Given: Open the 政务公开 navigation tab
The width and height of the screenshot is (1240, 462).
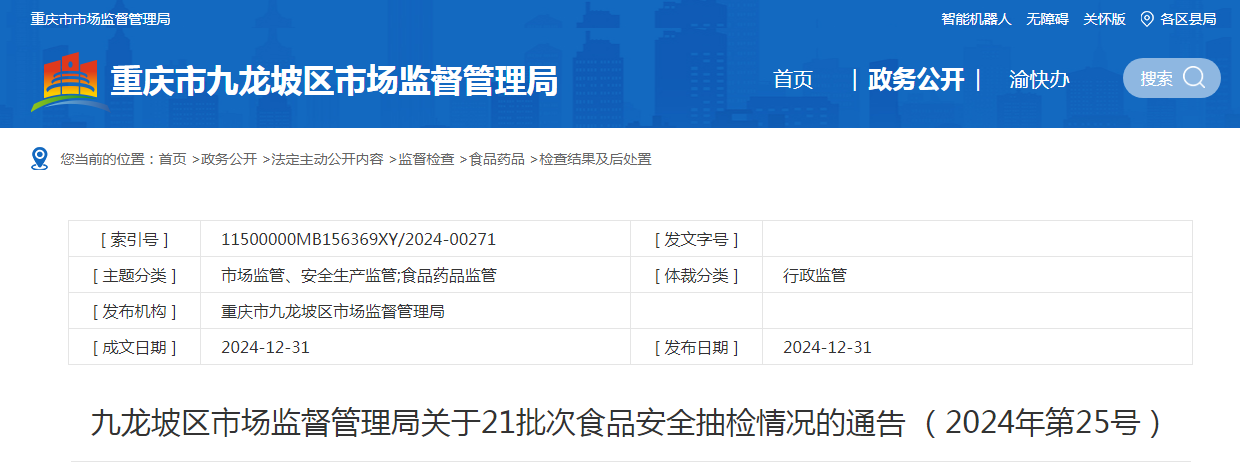Looking at the screenshot, I should pos(916,80).
